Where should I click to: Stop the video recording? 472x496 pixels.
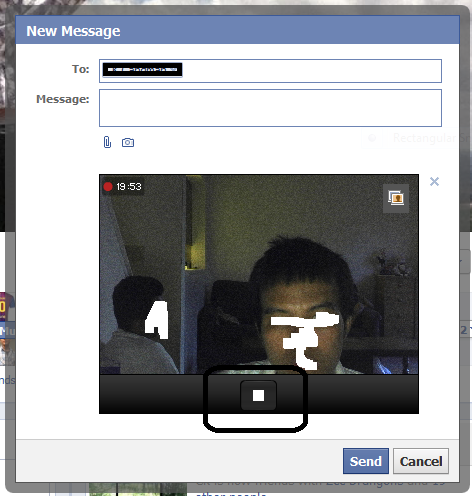(x=258, y=395)
